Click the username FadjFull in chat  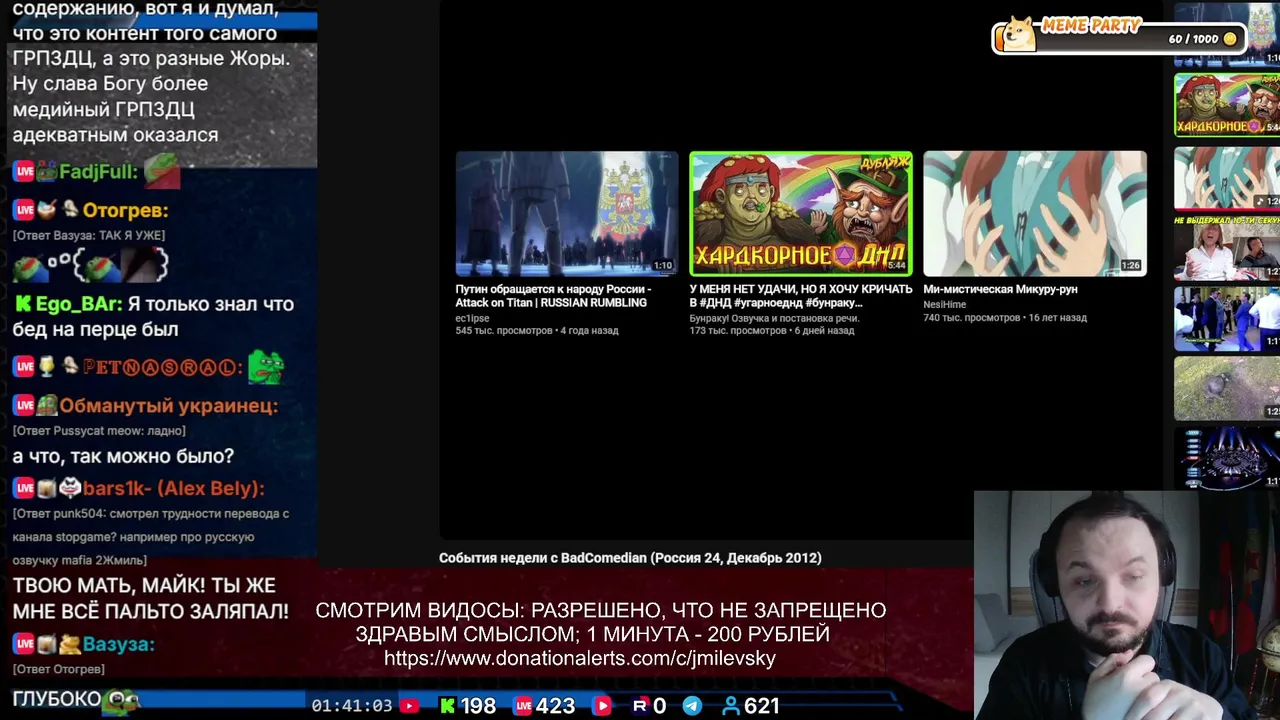(x=98, y=172)
